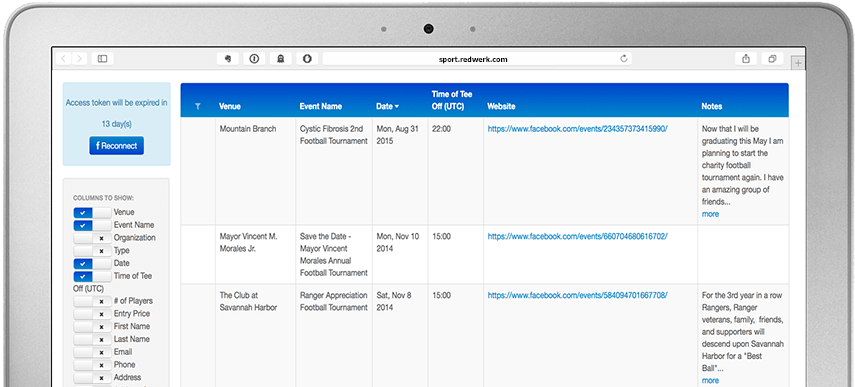Enable the Organization column toggle

coord(92,238)
